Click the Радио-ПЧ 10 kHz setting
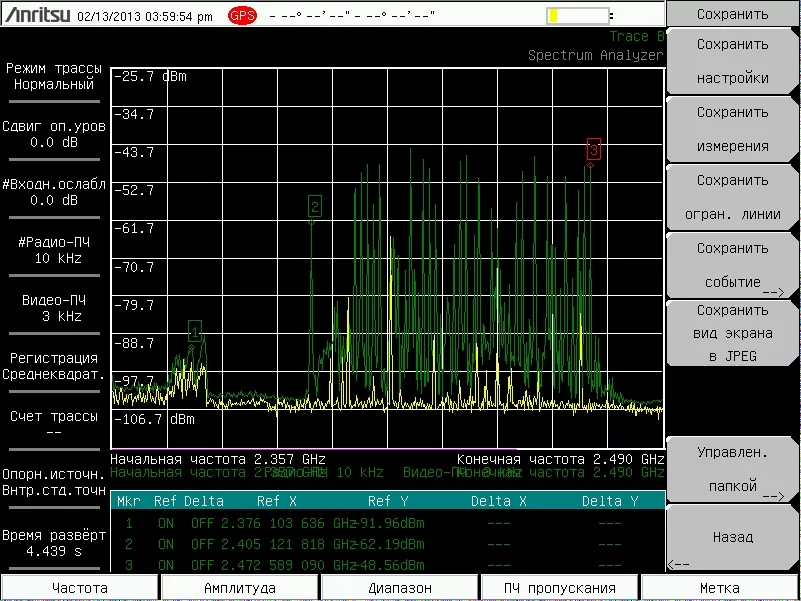The height and width of the screenshot is (601, 801). 54,250
